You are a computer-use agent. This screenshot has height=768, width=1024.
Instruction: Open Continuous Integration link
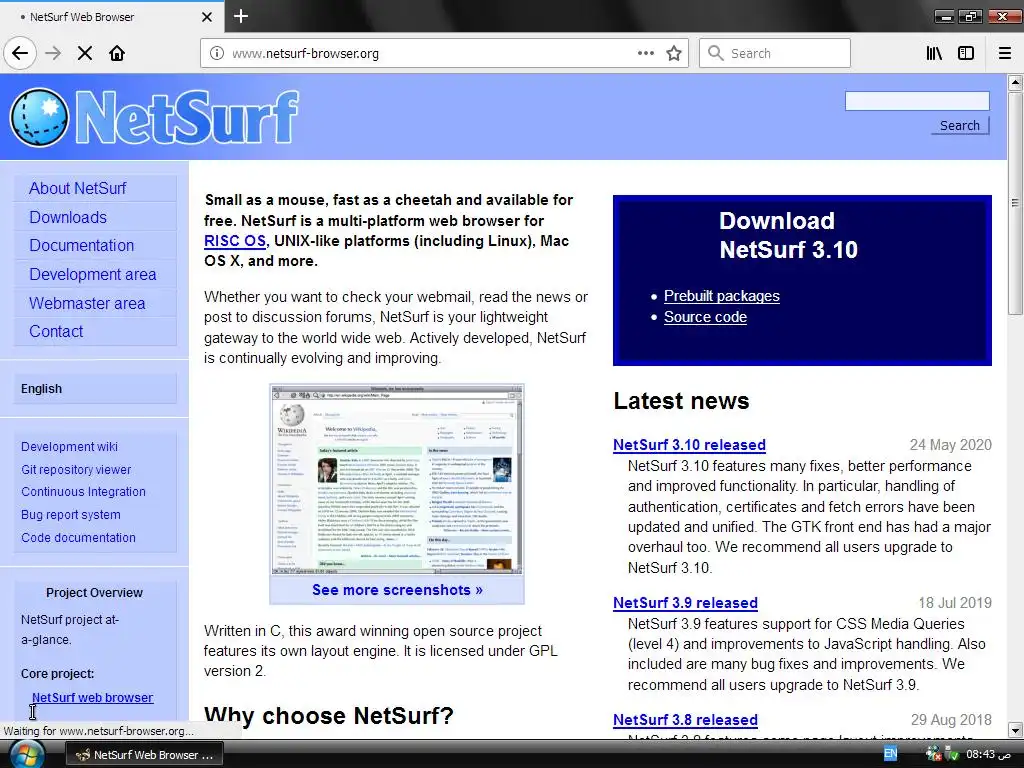click(83, 492)
